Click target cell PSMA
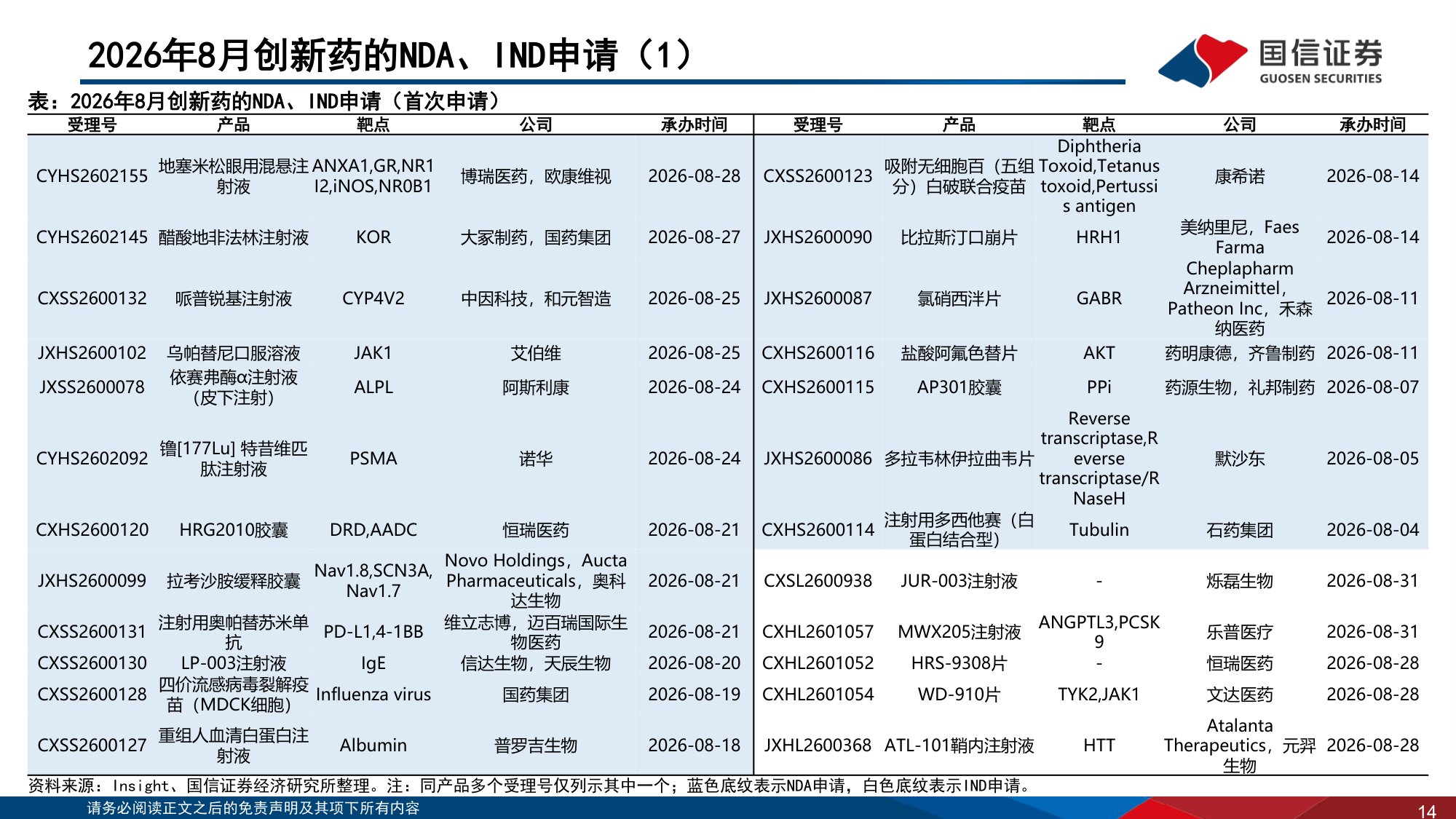This screenshot has height=819, width=1456. tap(373, 459)
